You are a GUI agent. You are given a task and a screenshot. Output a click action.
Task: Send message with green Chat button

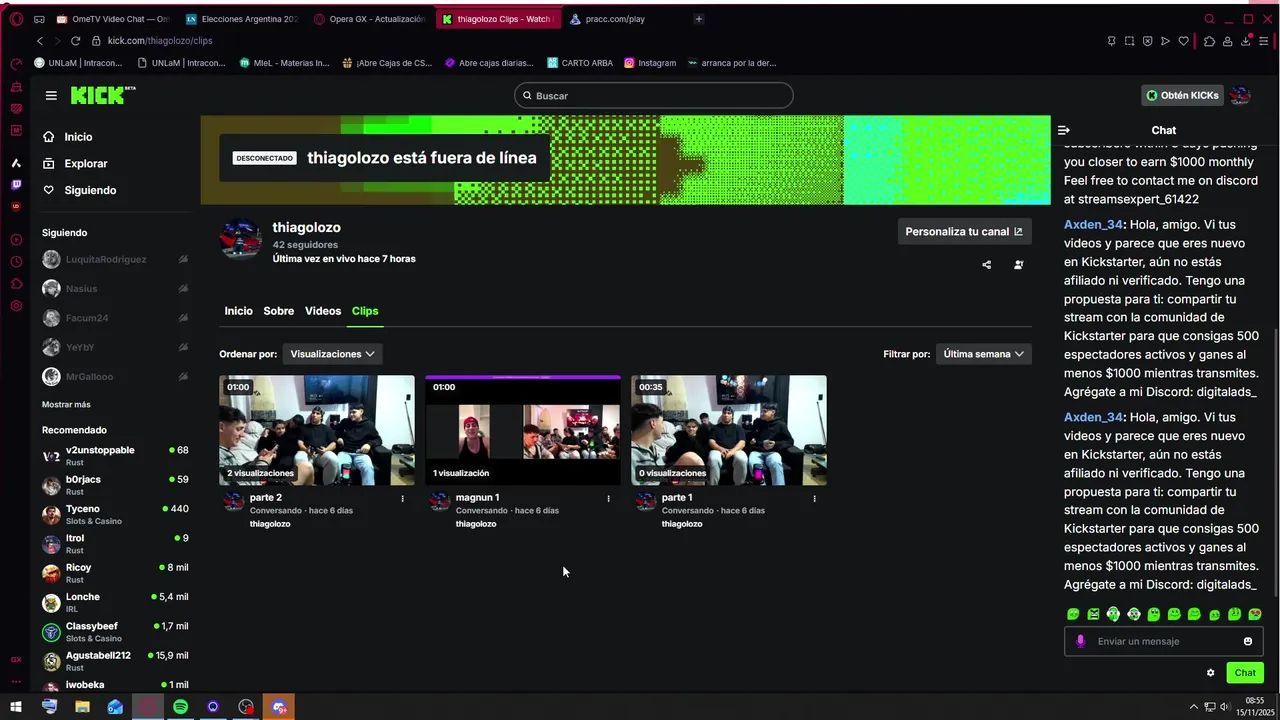tap(1245, 673)
